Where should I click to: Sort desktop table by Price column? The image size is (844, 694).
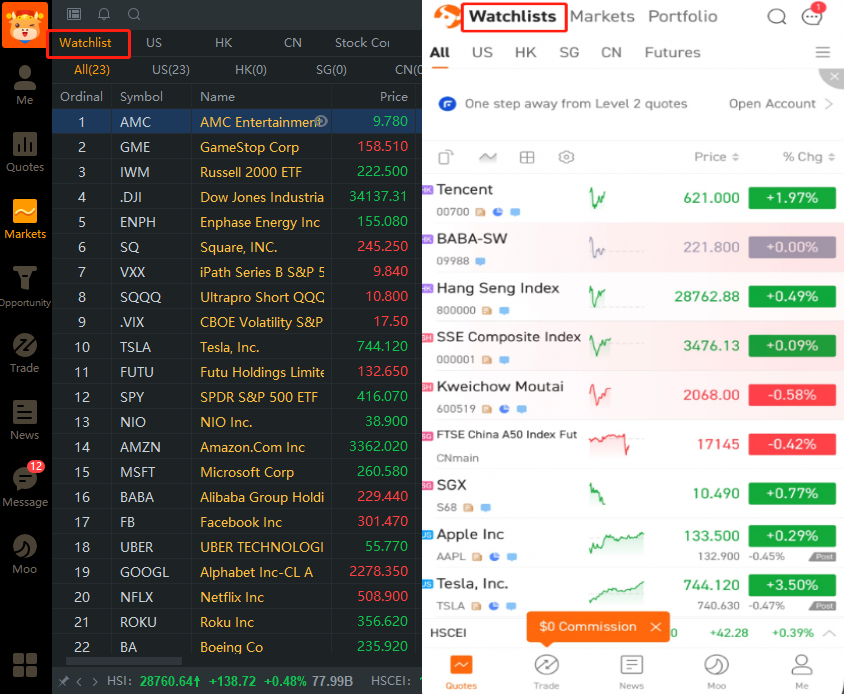[x=393, y=97]
